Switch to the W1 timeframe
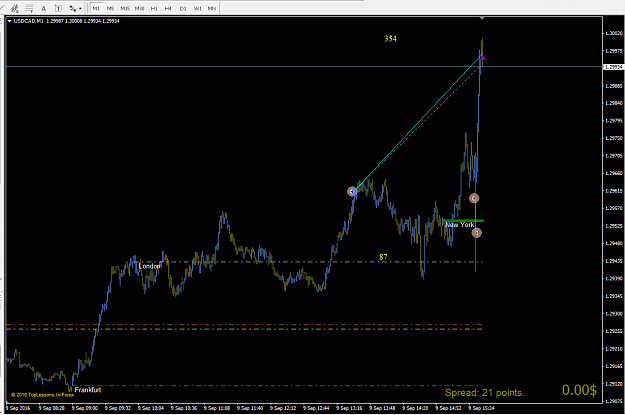625x415 pixels. [x=198, y=8]
